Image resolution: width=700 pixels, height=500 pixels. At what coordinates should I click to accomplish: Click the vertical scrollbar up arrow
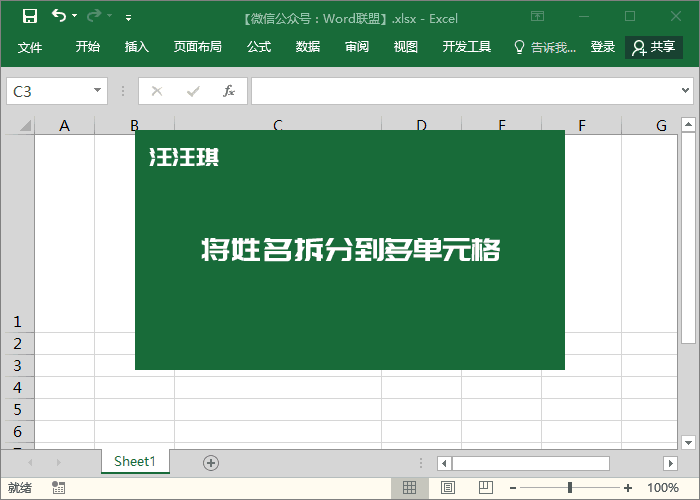(688, 124)
